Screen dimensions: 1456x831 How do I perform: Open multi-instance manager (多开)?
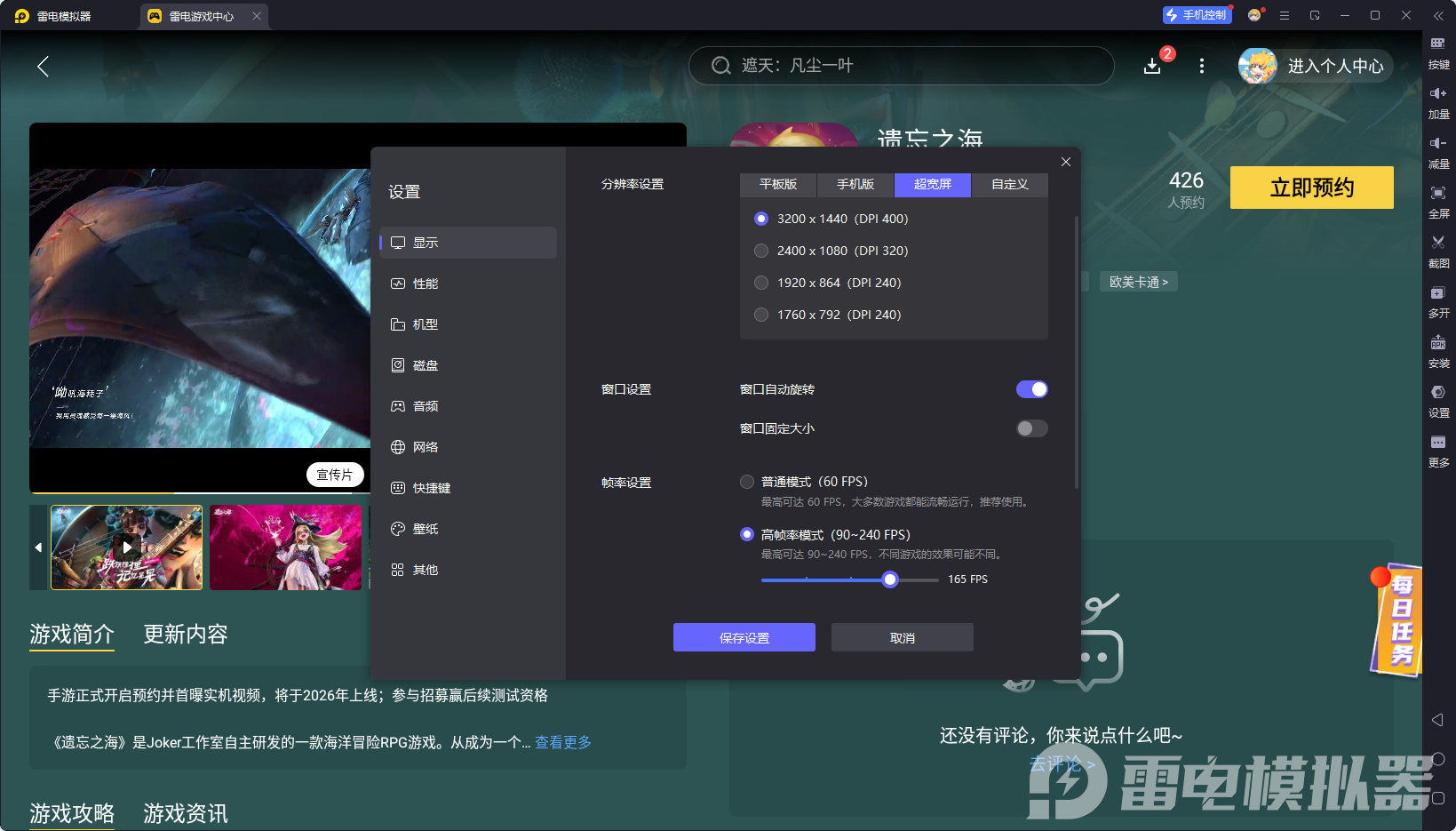[x=1439, y=301]
